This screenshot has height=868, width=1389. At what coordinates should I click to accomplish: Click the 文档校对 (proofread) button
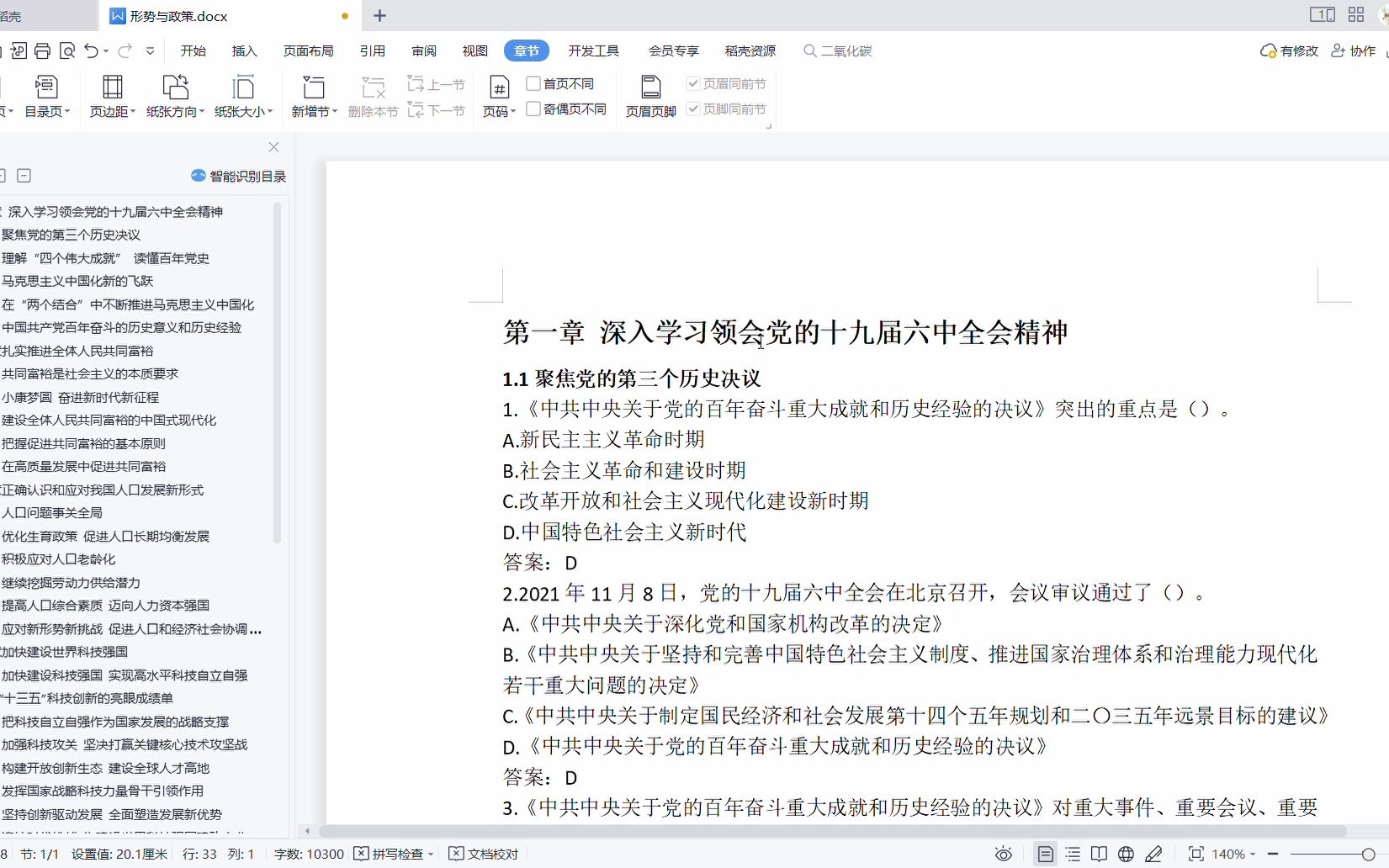tap(484, 855)
